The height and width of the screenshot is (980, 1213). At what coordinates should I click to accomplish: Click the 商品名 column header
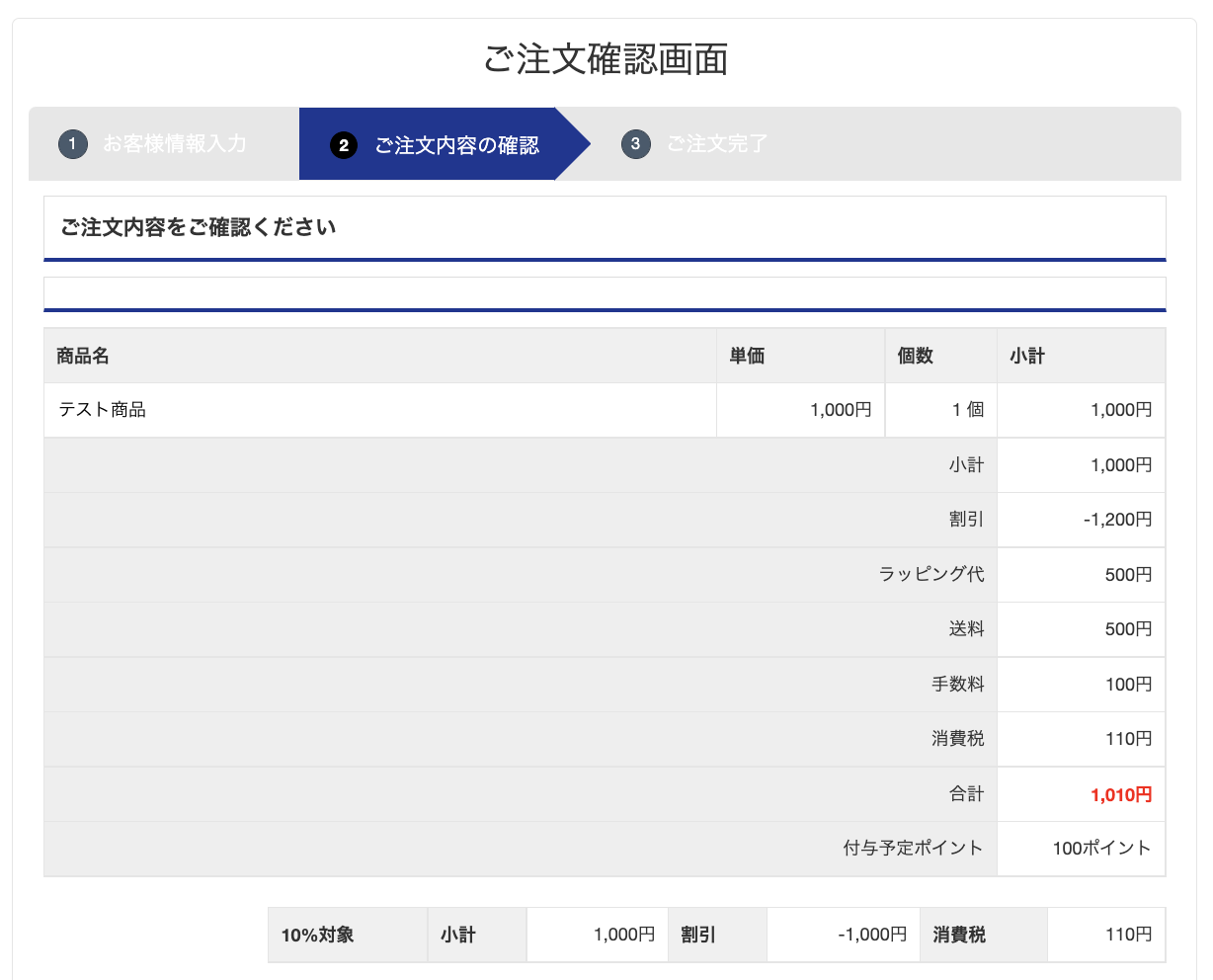coord(83,356)
